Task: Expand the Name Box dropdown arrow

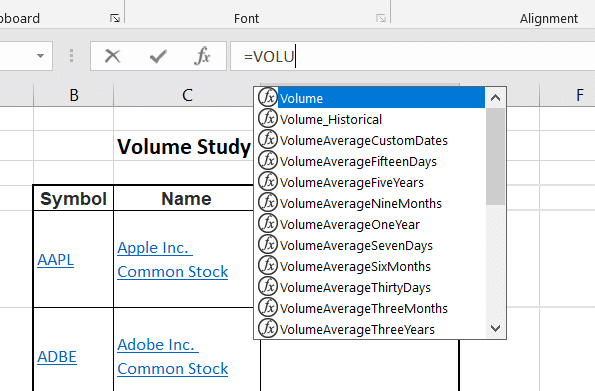Action: coord(40,56)
